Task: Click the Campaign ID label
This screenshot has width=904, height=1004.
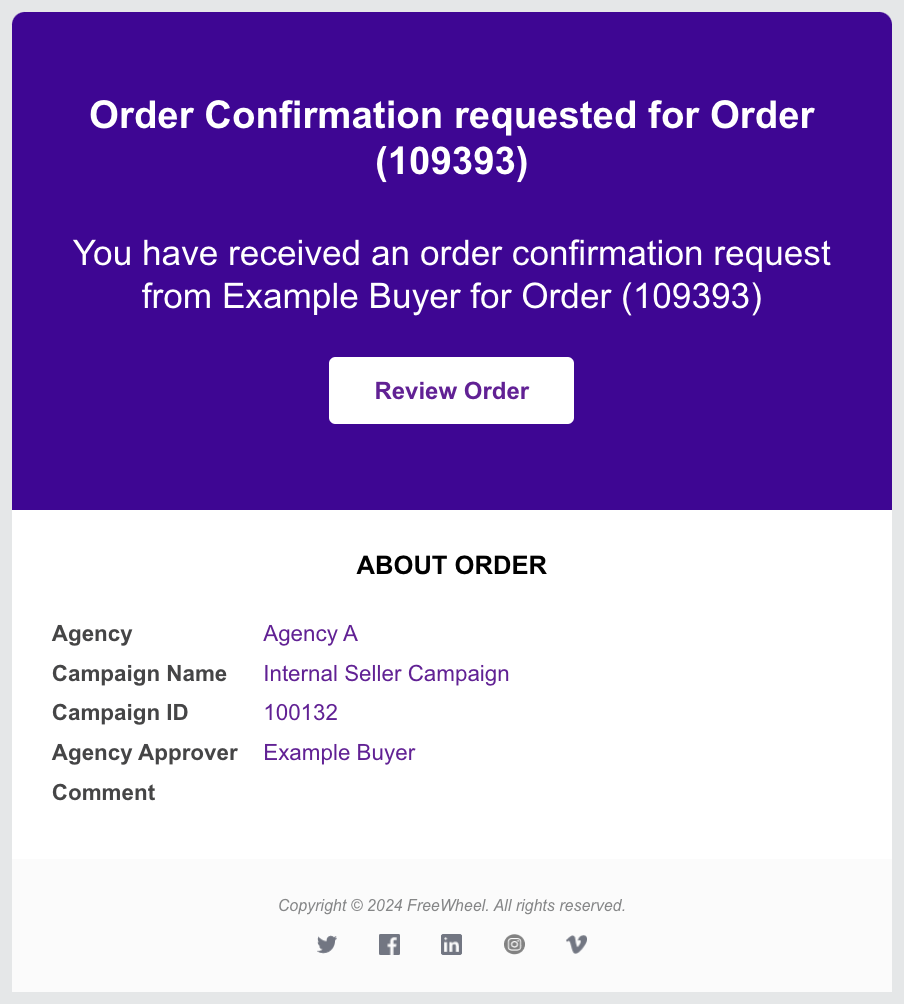Action: point(120,713)
